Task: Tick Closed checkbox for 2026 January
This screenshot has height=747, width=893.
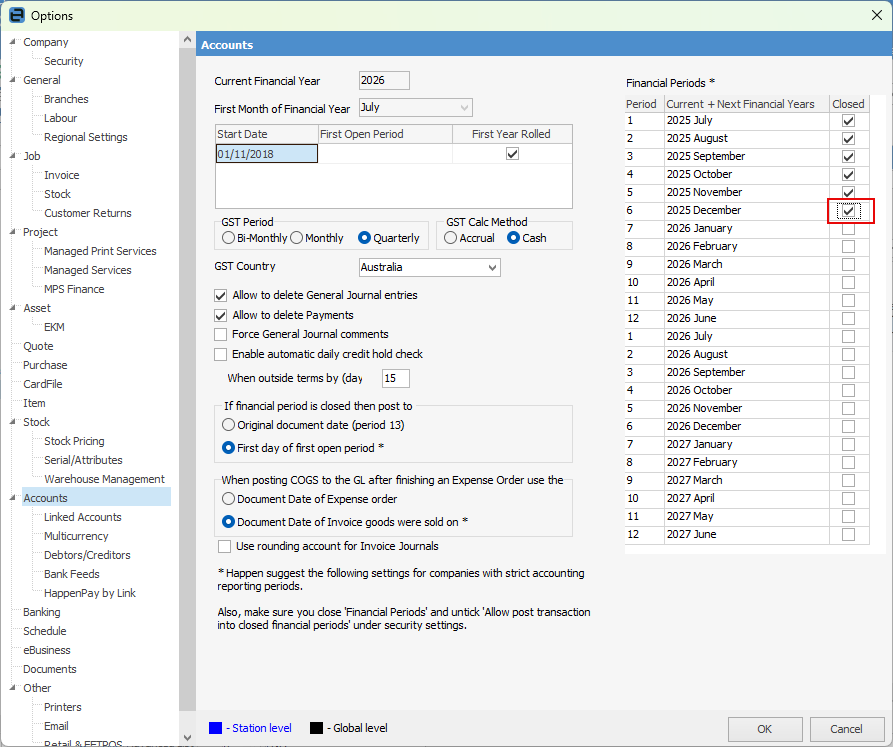Action: click(848, 229)
